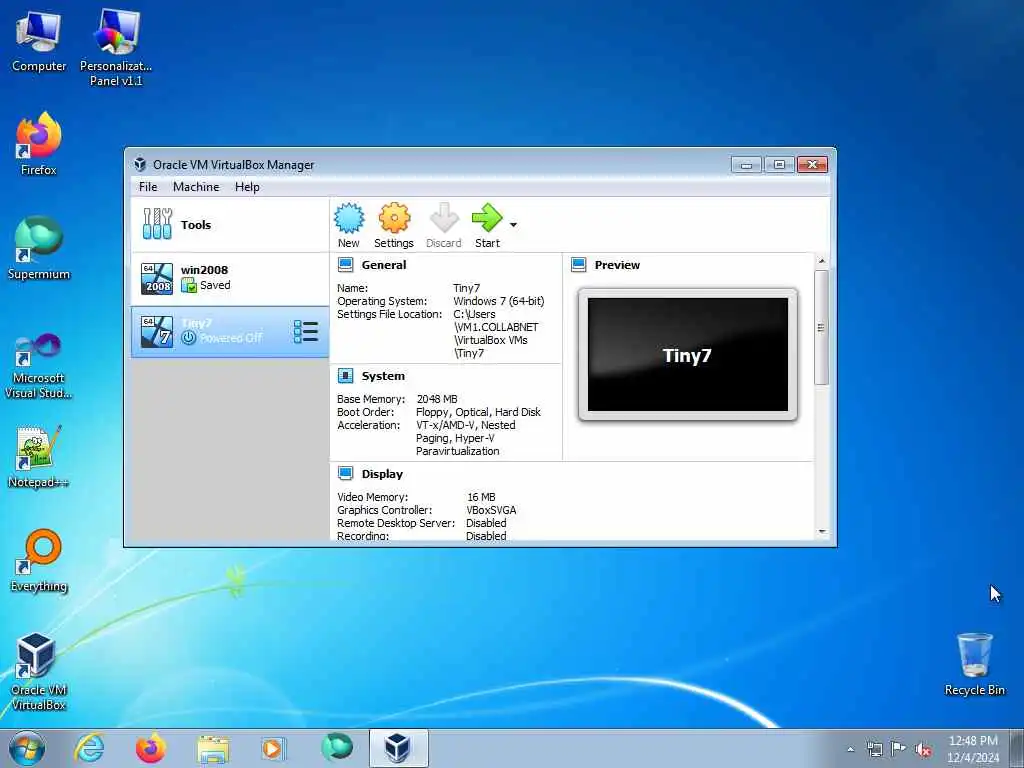The height and width of the screenshot is (768, 1024).
Task: Open the Tiny7 machine tools menu icon
Action: (306, 332)
